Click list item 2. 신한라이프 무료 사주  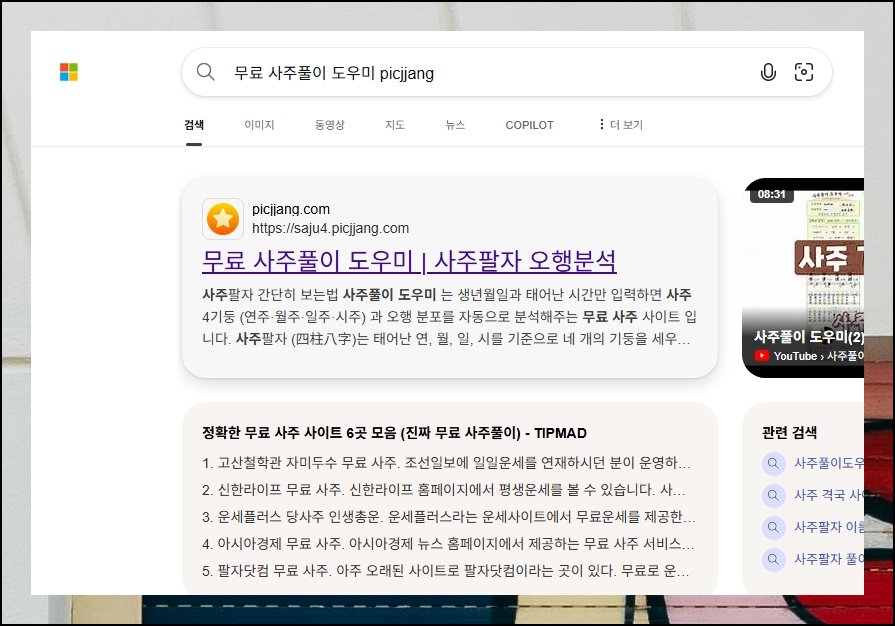(x=444, y=490)
